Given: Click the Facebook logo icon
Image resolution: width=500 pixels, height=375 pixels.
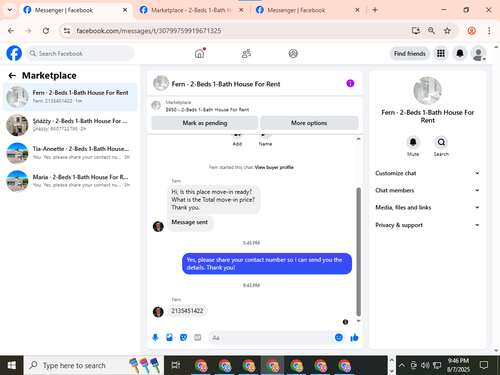Looking at the screenshot, I should pos(14,53).
